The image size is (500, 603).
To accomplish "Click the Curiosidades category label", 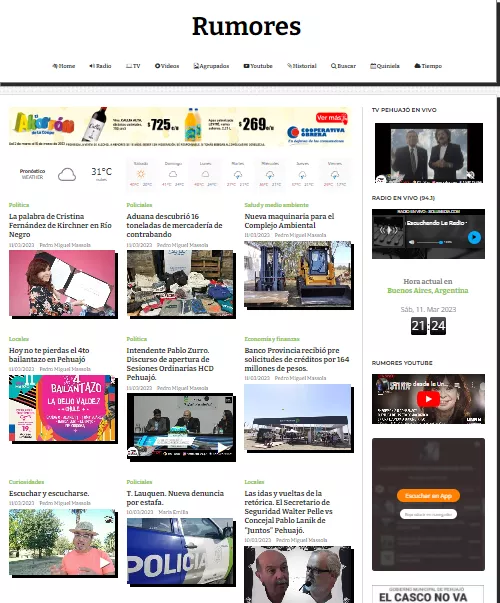I will (27, 482).
